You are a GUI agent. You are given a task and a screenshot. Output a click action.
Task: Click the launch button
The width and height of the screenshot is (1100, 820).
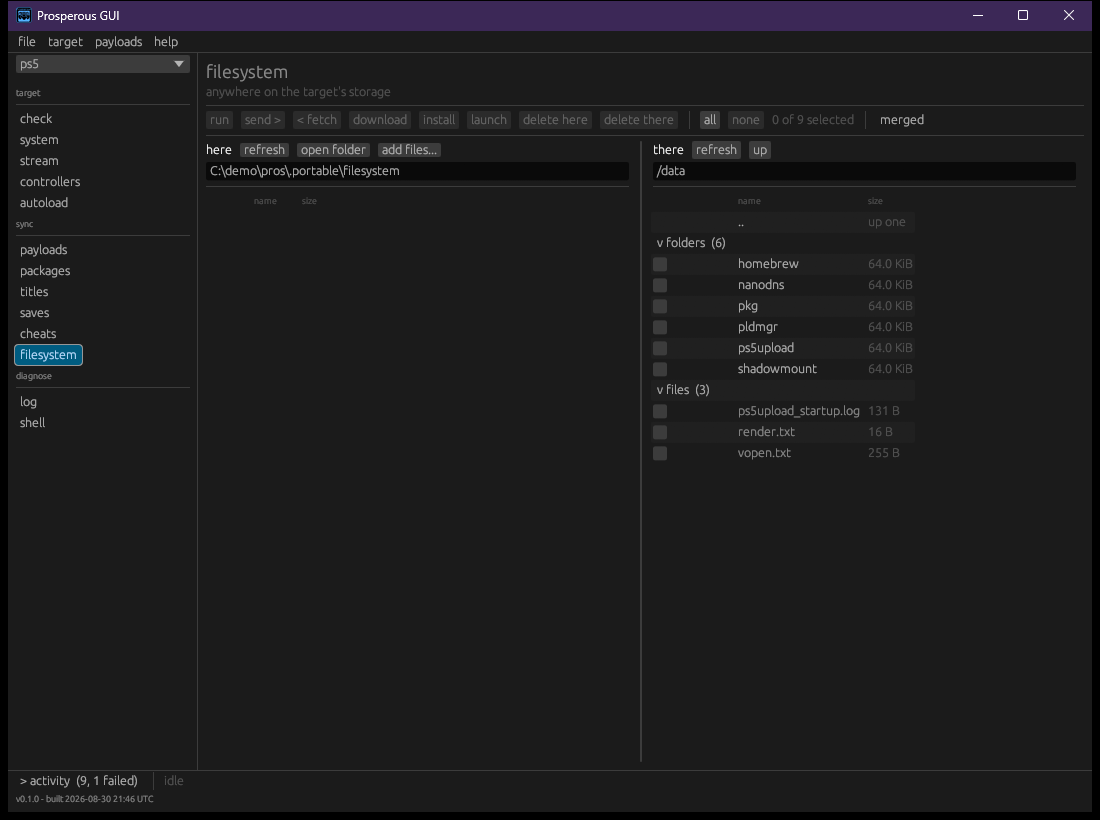pos(489,120)
